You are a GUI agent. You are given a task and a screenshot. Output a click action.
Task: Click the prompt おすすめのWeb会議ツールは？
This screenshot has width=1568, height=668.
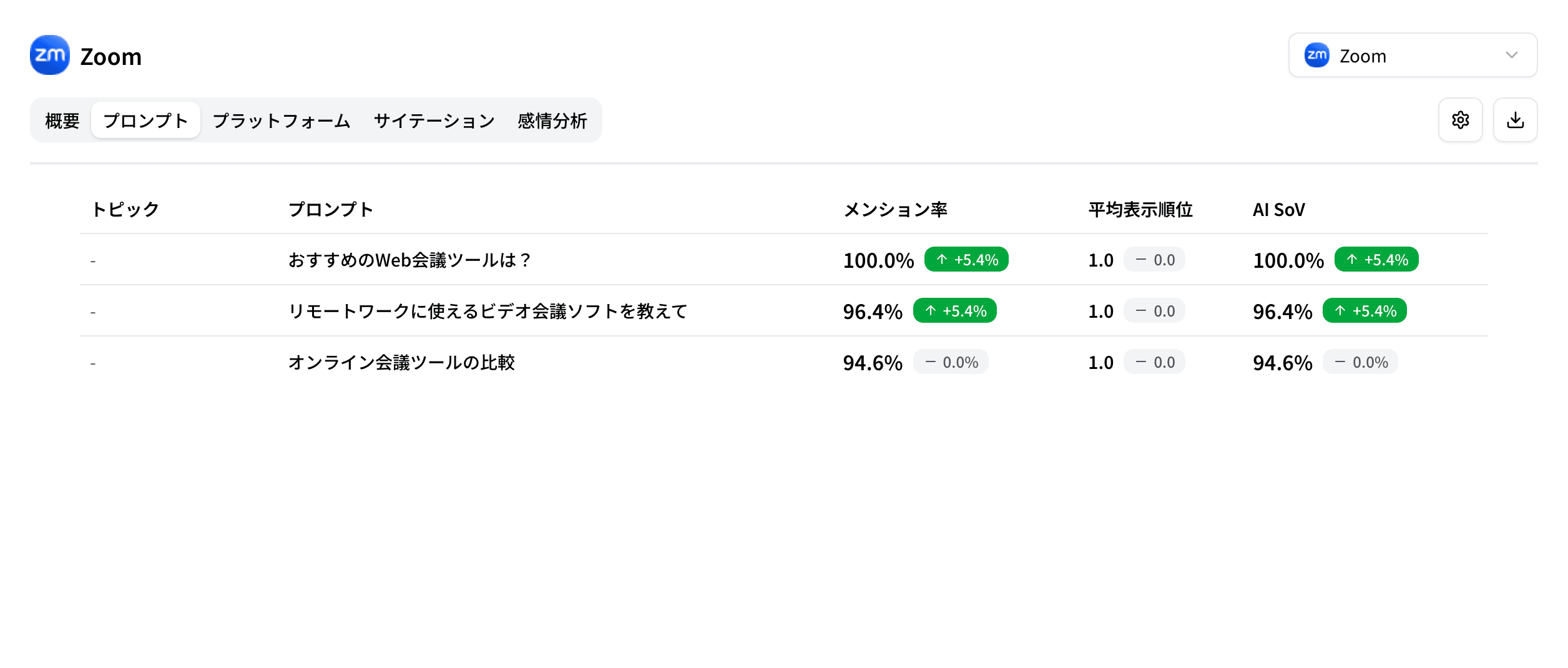pos(409,259)
